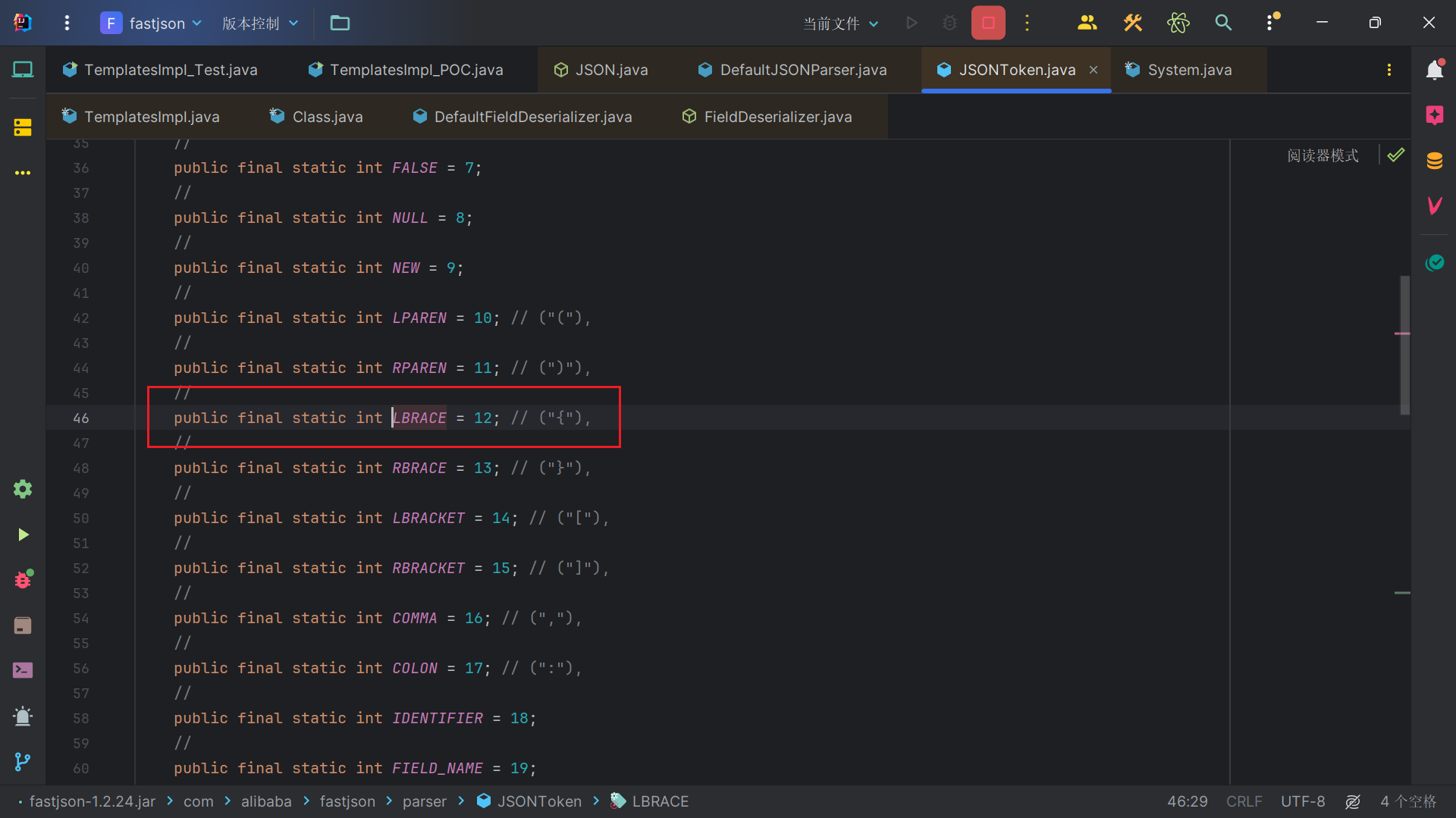Click the build tools hammer icon
The width and height of the screenshot is (1456, 818).
coord(1133,23)
